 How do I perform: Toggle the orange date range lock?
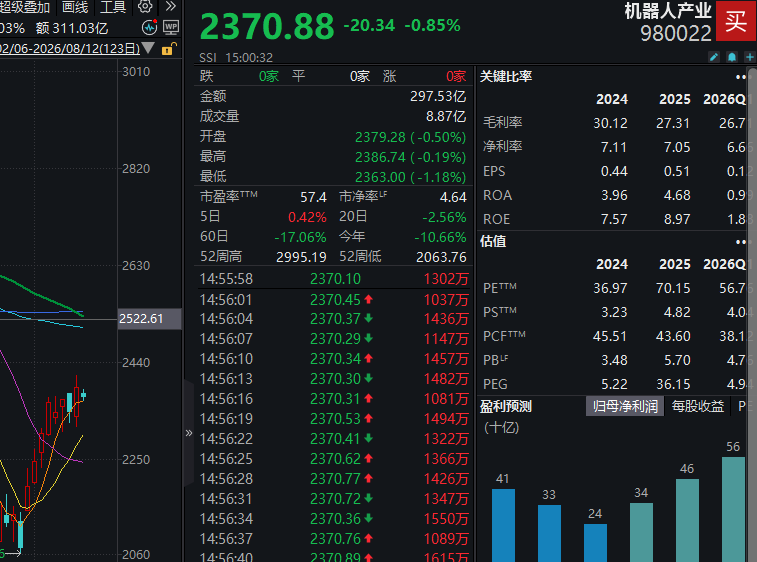(x=168, y=49)
